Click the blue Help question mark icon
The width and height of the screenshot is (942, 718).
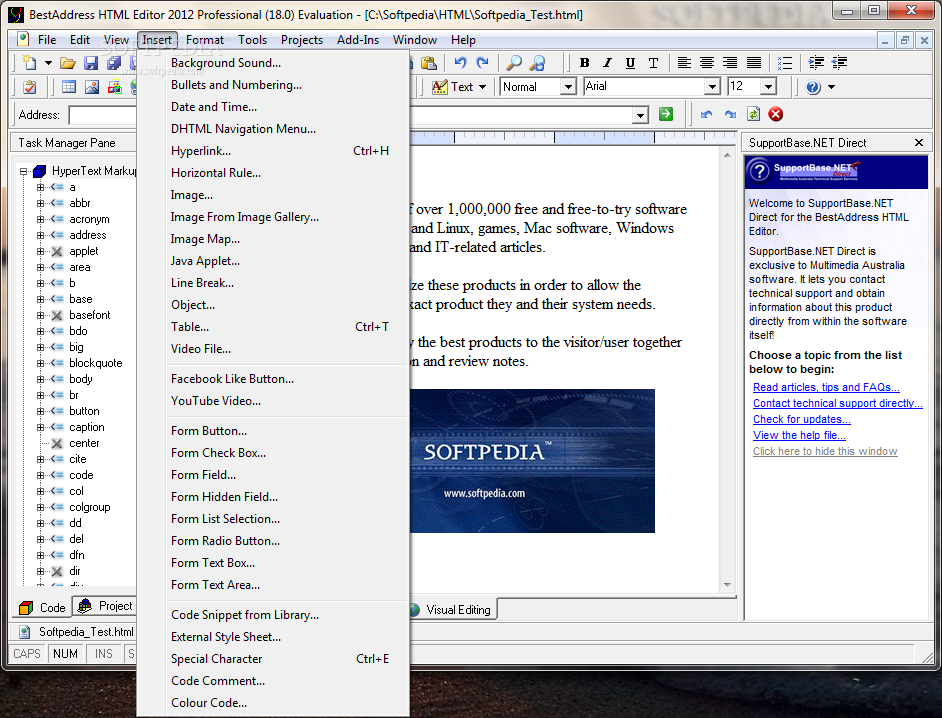(813, 87)
